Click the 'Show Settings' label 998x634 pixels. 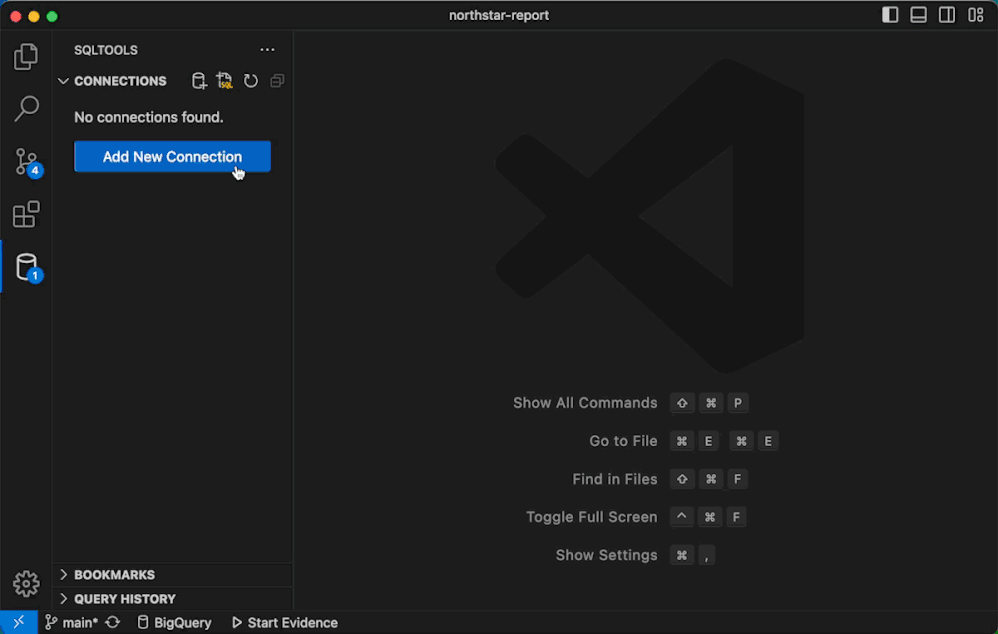607,555
